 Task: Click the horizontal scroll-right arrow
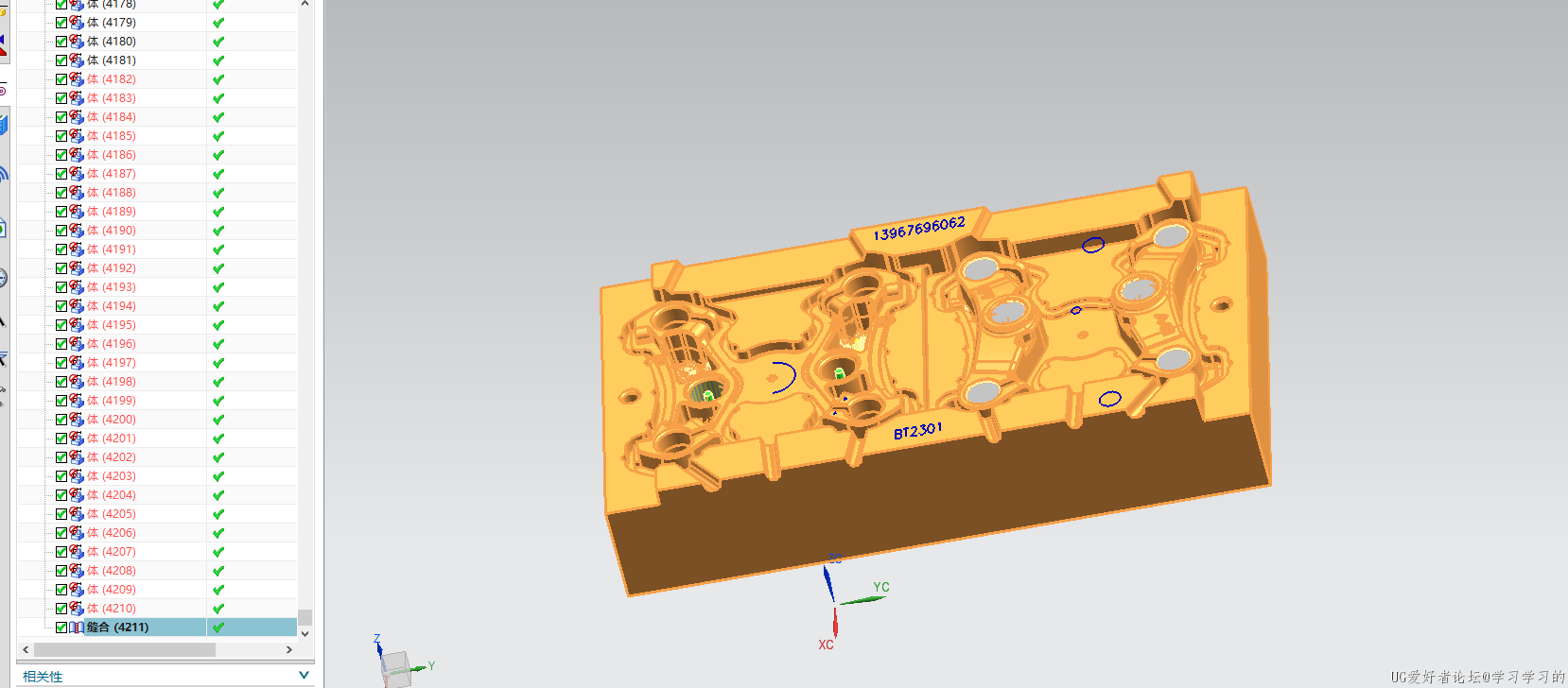288,650
